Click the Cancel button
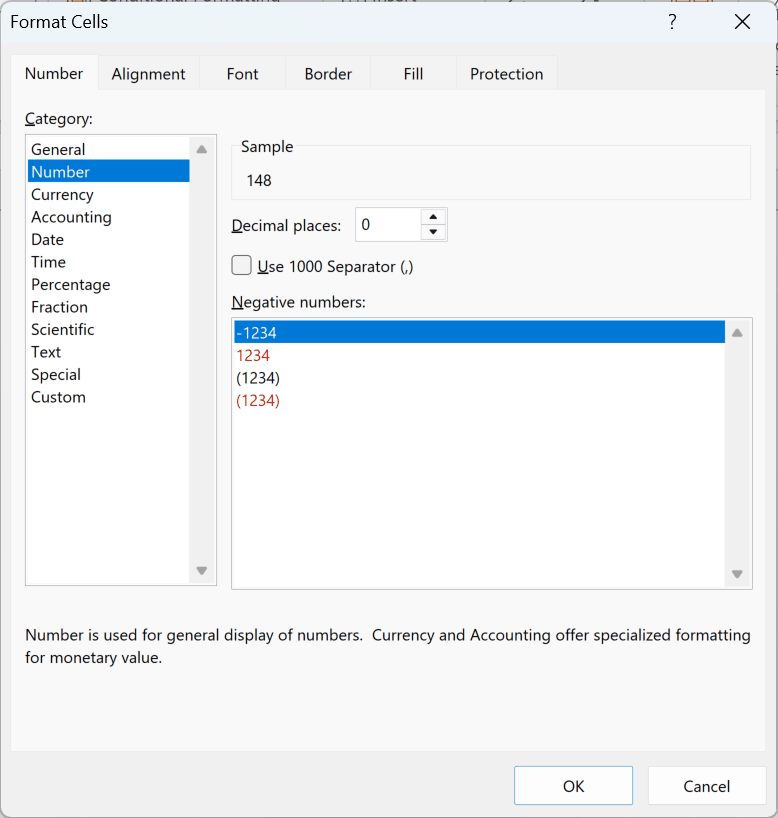The height and width of the screenshot is (818, 778). click(x=707, y=785)
